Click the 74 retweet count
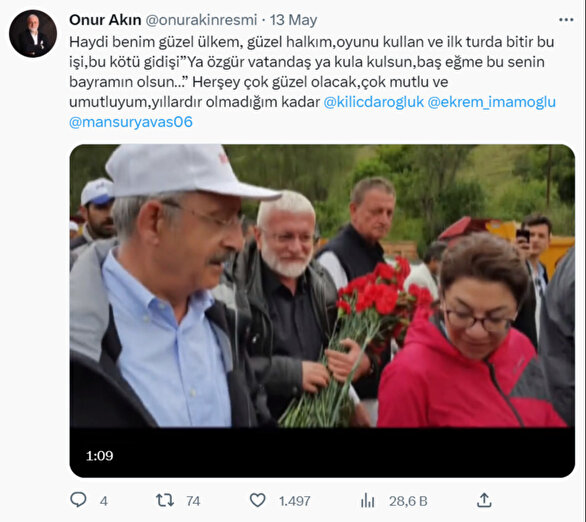586x522 pixels. (x=193, y=501)
